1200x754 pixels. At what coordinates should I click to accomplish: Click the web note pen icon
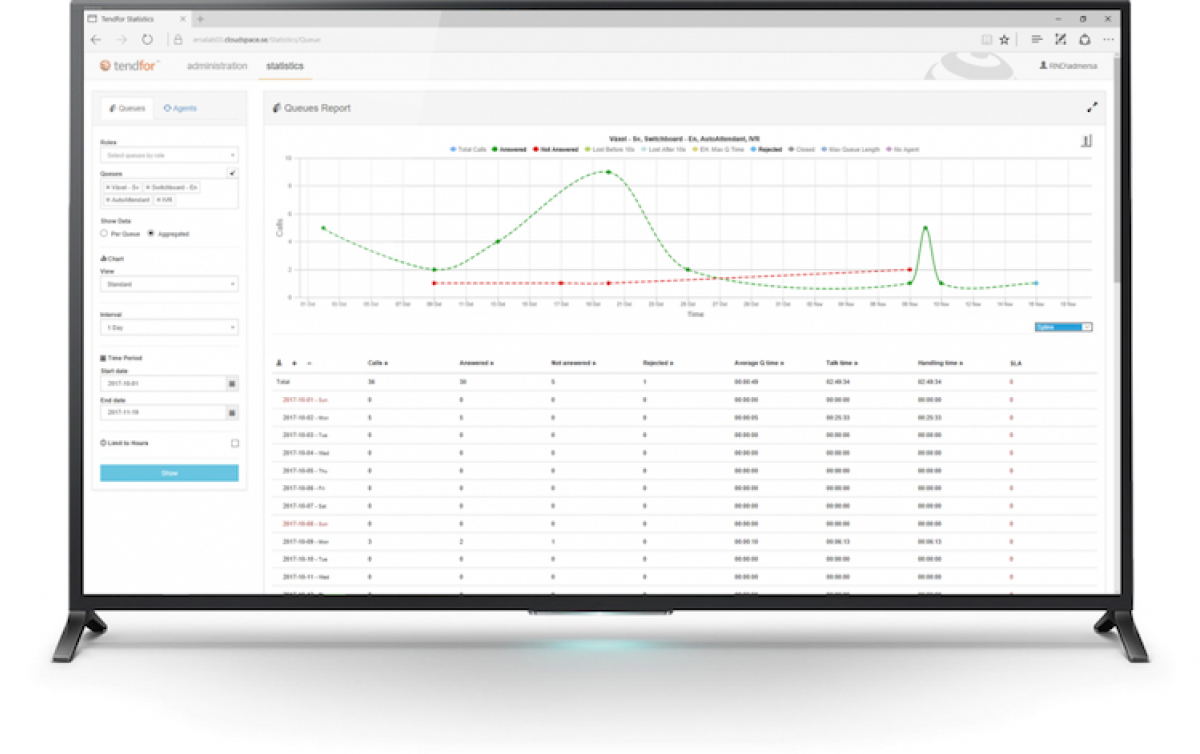point(1061,39)
